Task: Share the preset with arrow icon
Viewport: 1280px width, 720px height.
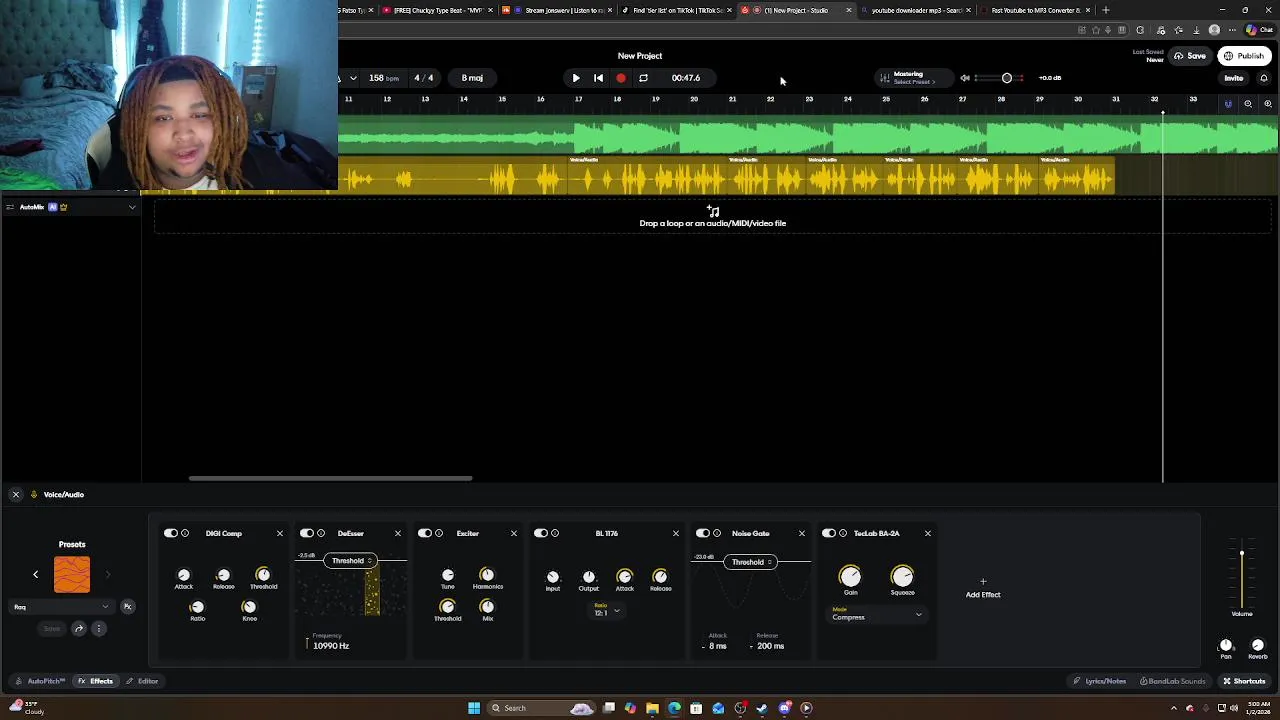Action: pos(79,628)
